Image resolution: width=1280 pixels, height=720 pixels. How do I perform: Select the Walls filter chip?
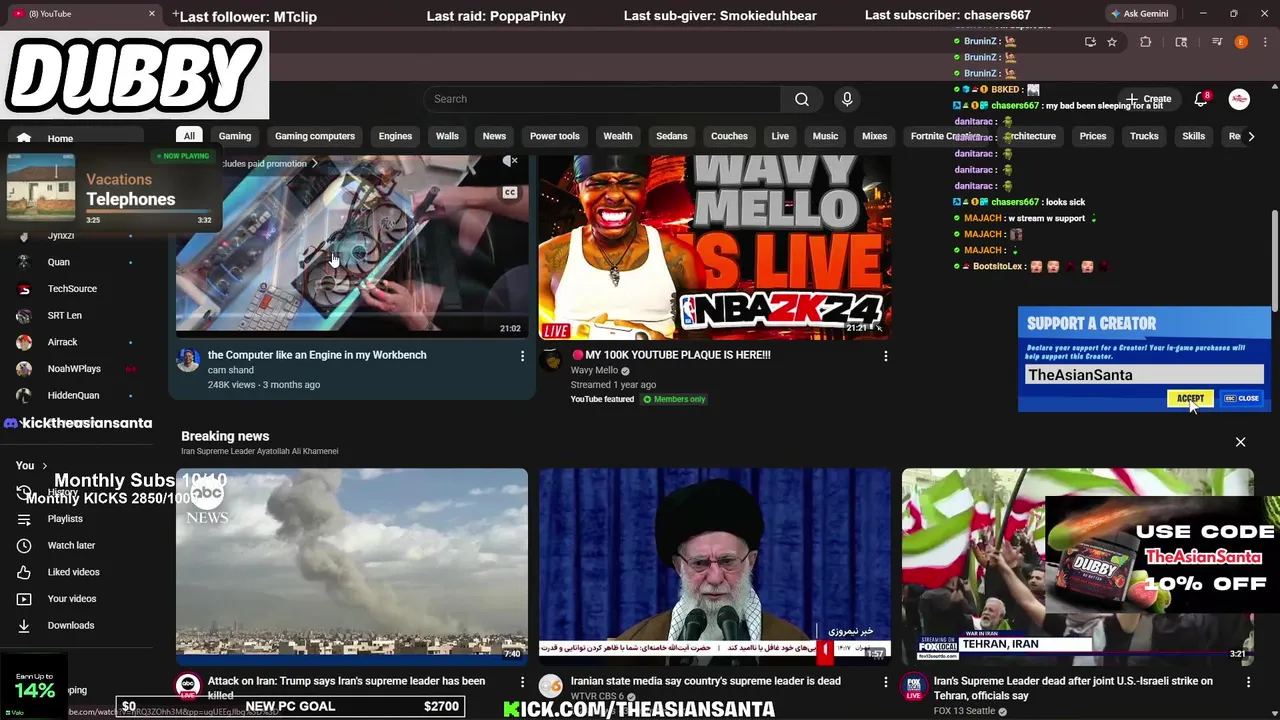[447, 136]
